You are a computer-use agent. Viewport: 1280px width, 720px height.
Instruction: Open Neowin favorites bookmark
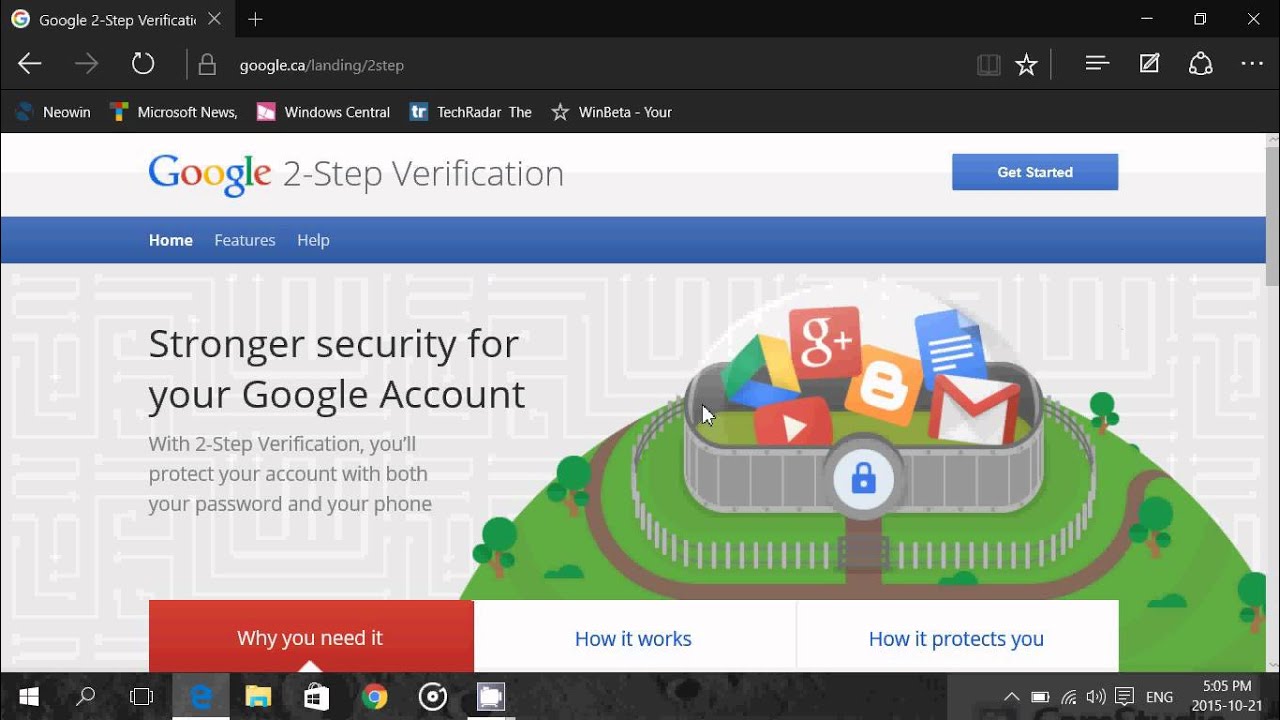(53, 112)
